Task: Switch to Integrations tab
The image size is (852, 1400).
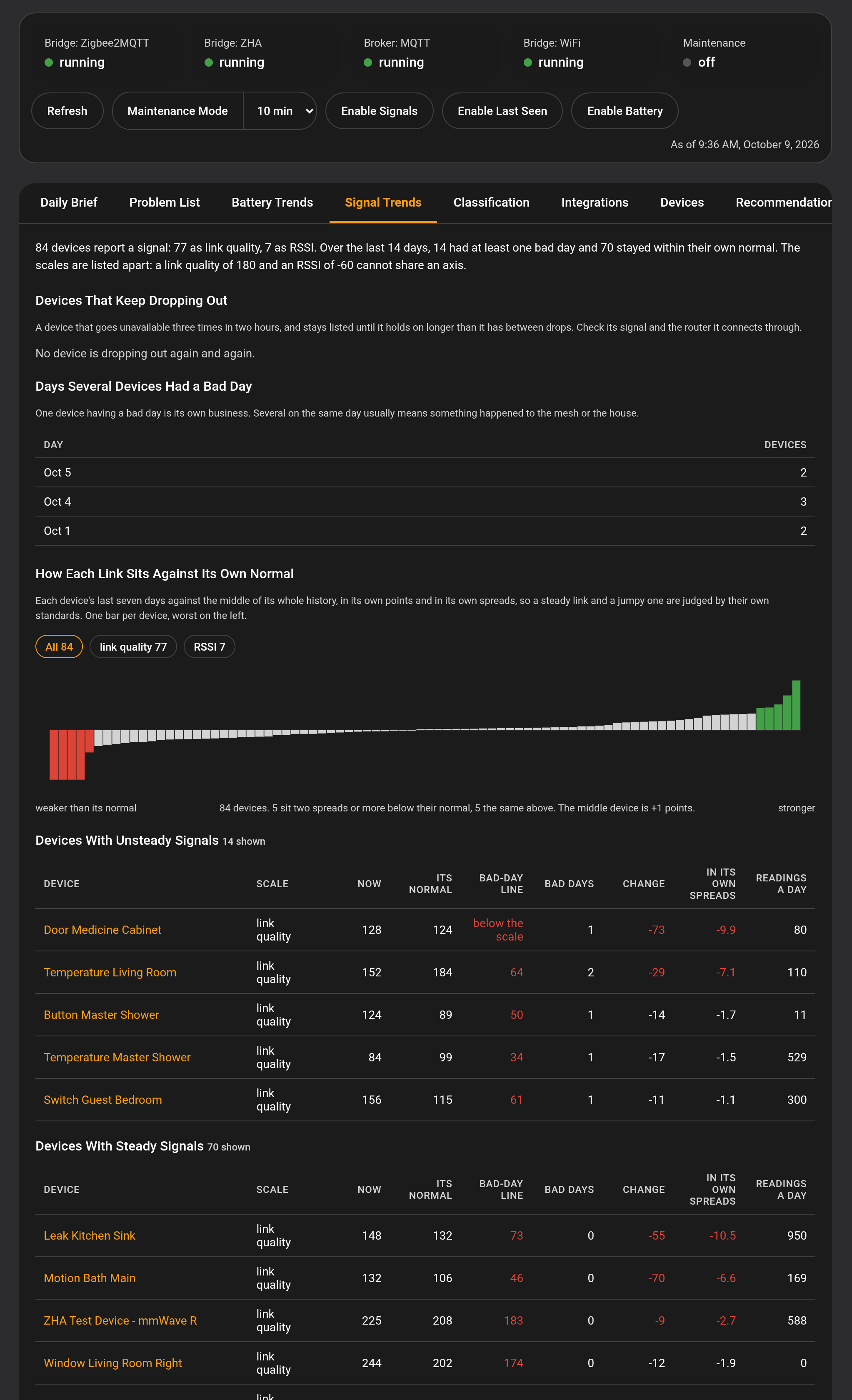Action: 595,202
